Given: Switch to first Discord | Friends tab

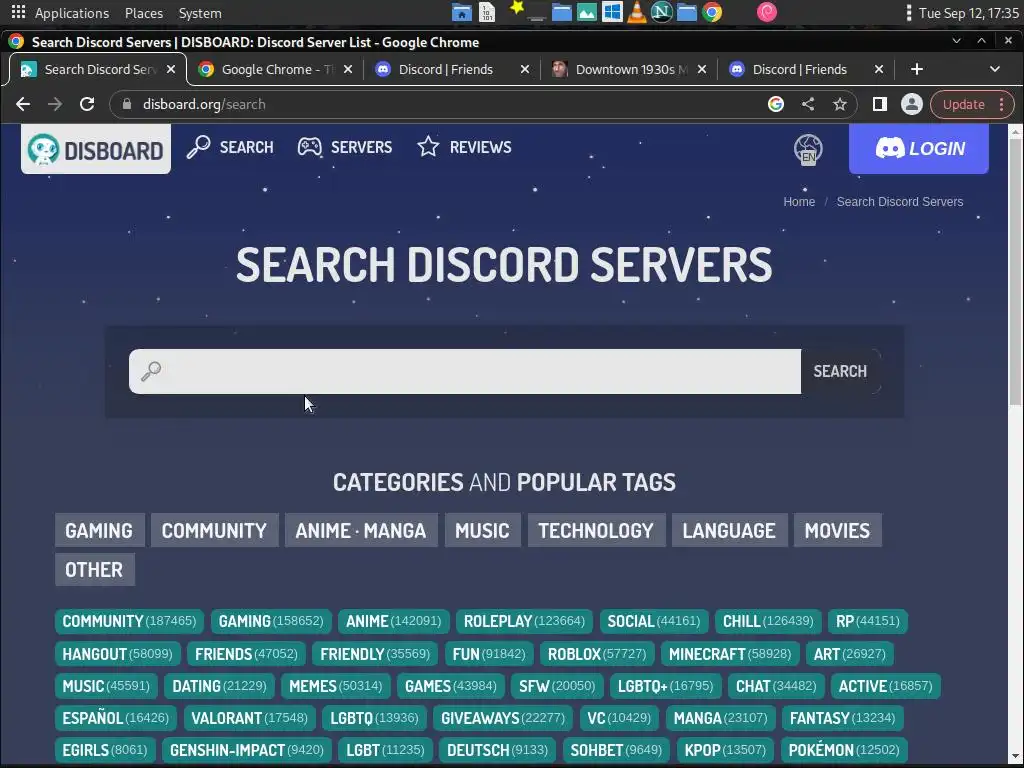Looking at the screenshot, I should pos(452,69).
